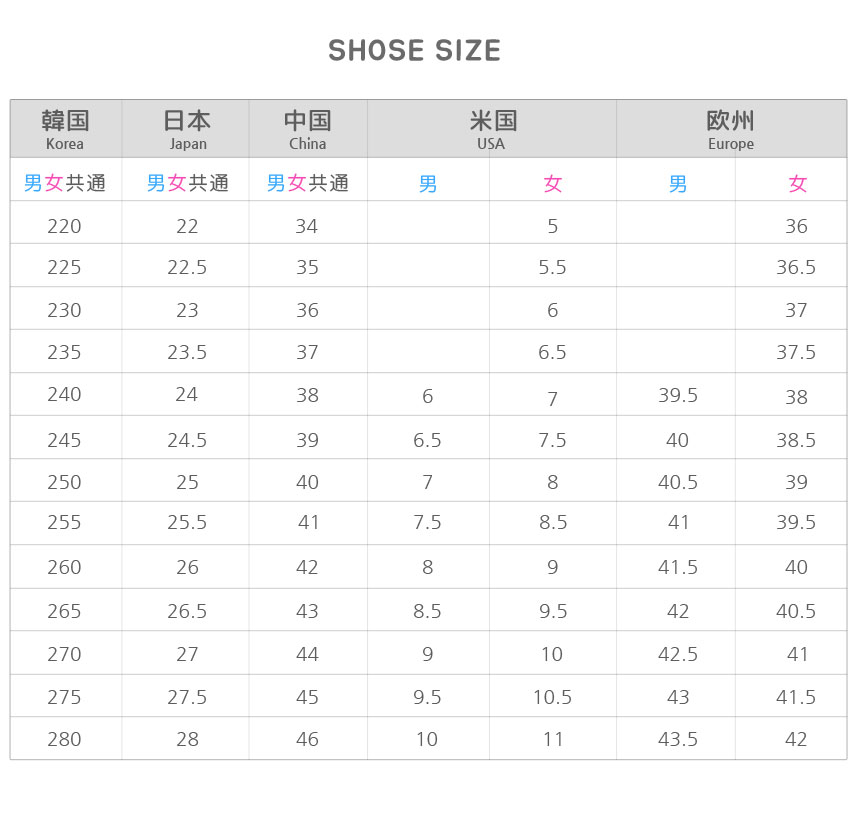860x814 pixels.
Task: Click USA women's size 10.5 cell
Action: 552,697
